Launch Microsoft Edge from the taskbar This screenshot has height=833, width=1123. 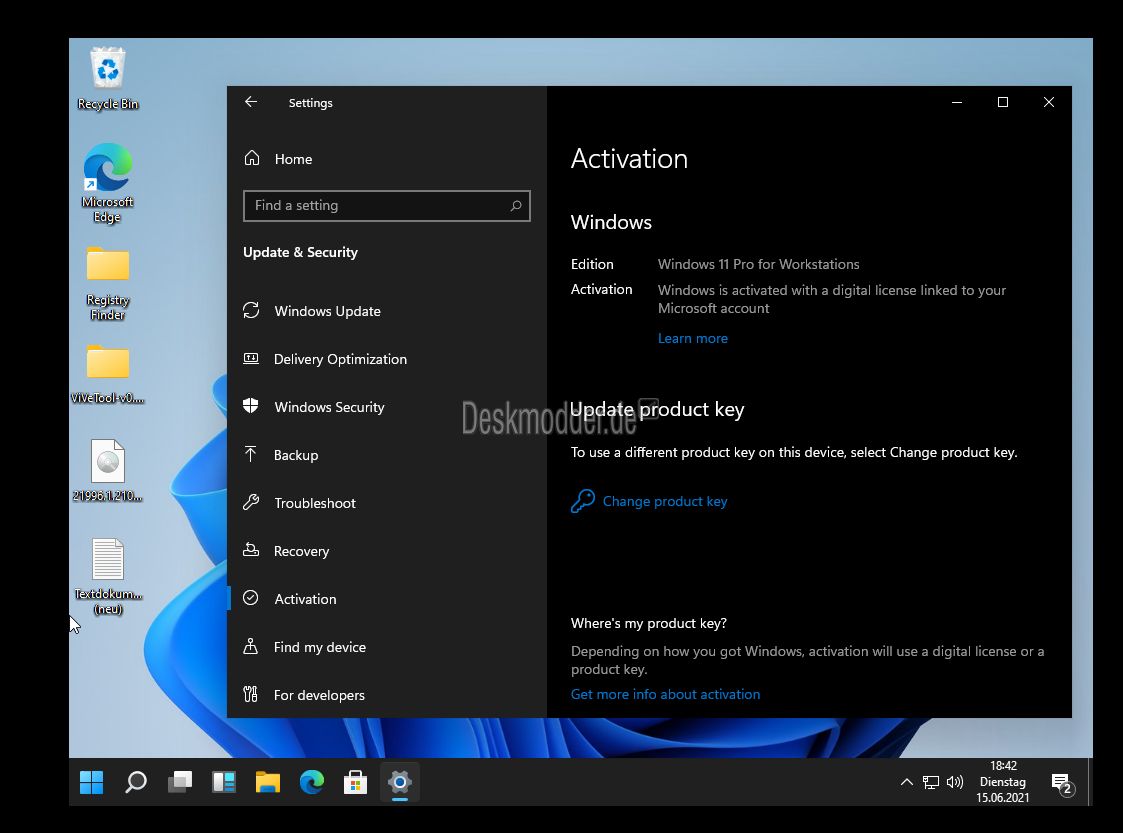point(312,782)
